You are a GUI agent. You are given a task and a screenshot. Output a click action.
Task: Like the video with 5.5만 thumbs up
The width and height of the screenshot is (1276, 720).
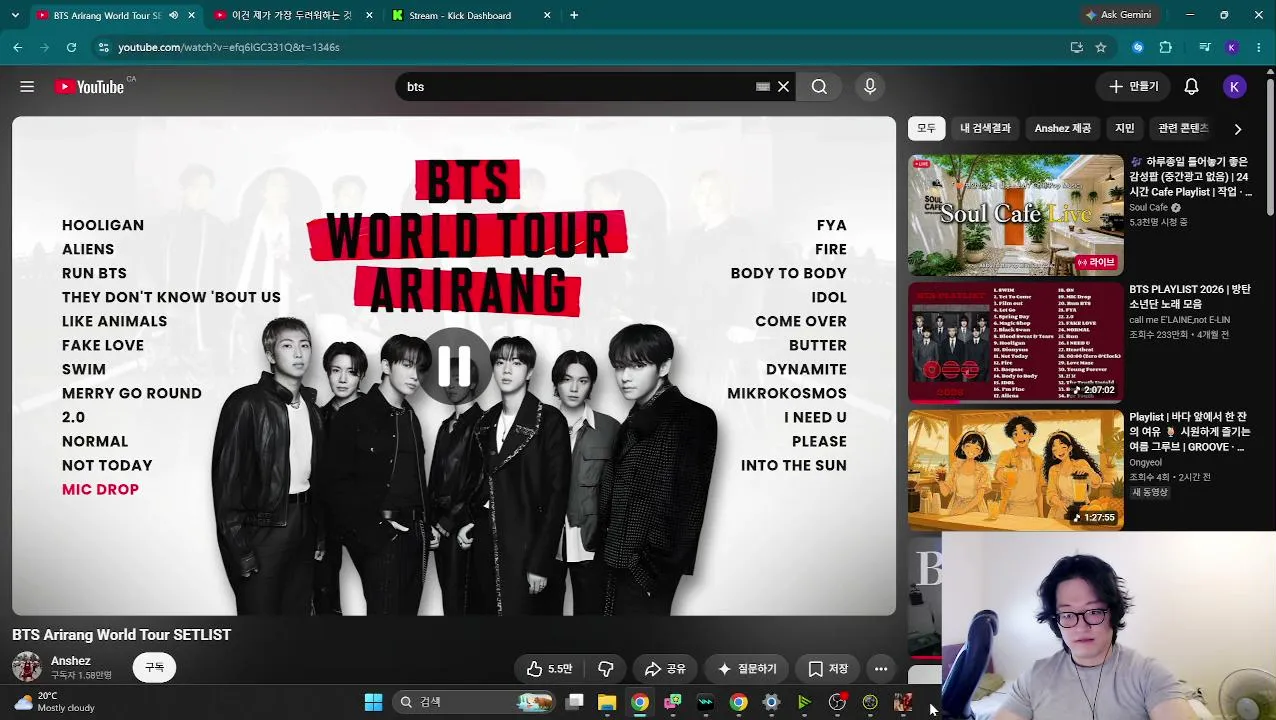tap(550, 669)
